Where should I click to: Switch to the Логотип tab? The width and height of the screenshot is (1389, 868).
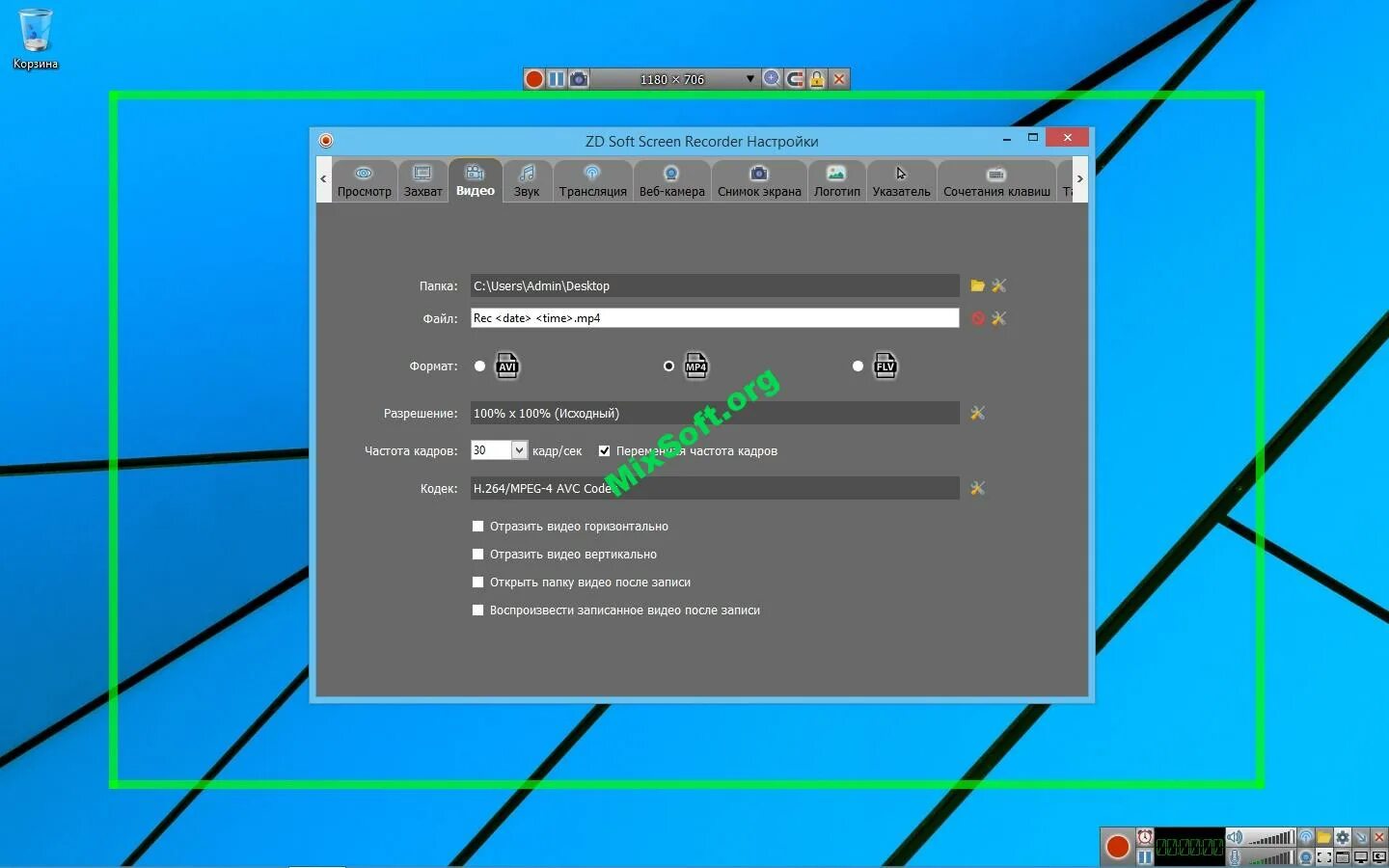[836, 181]
